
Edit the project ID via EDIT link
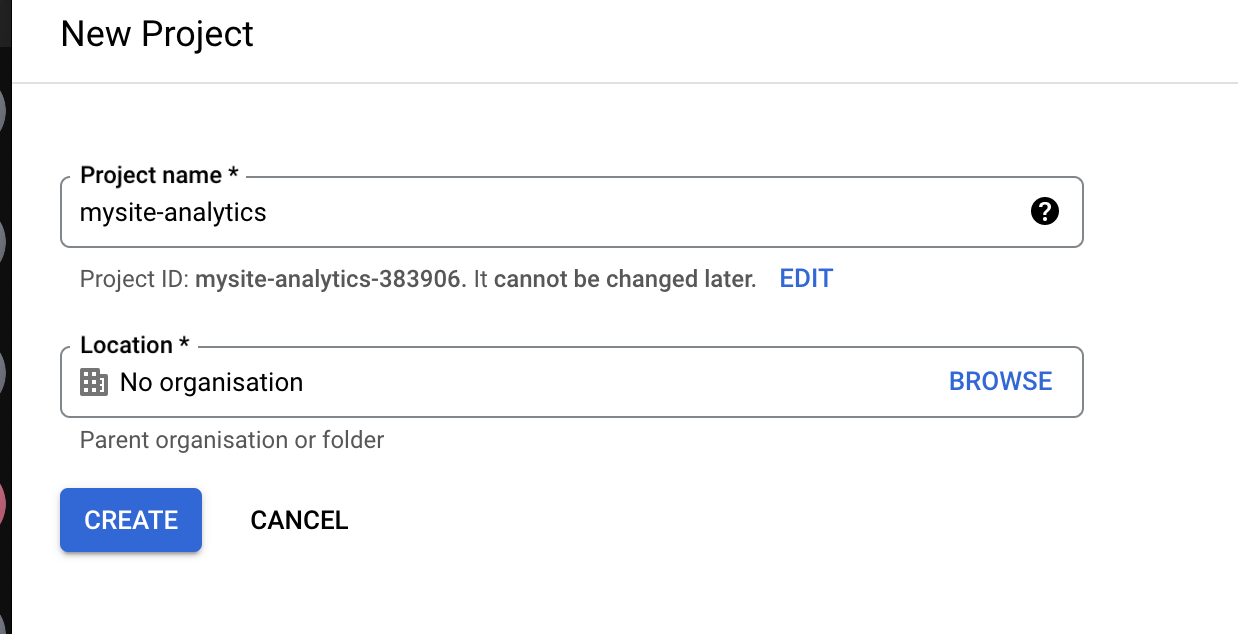(806, 278)
